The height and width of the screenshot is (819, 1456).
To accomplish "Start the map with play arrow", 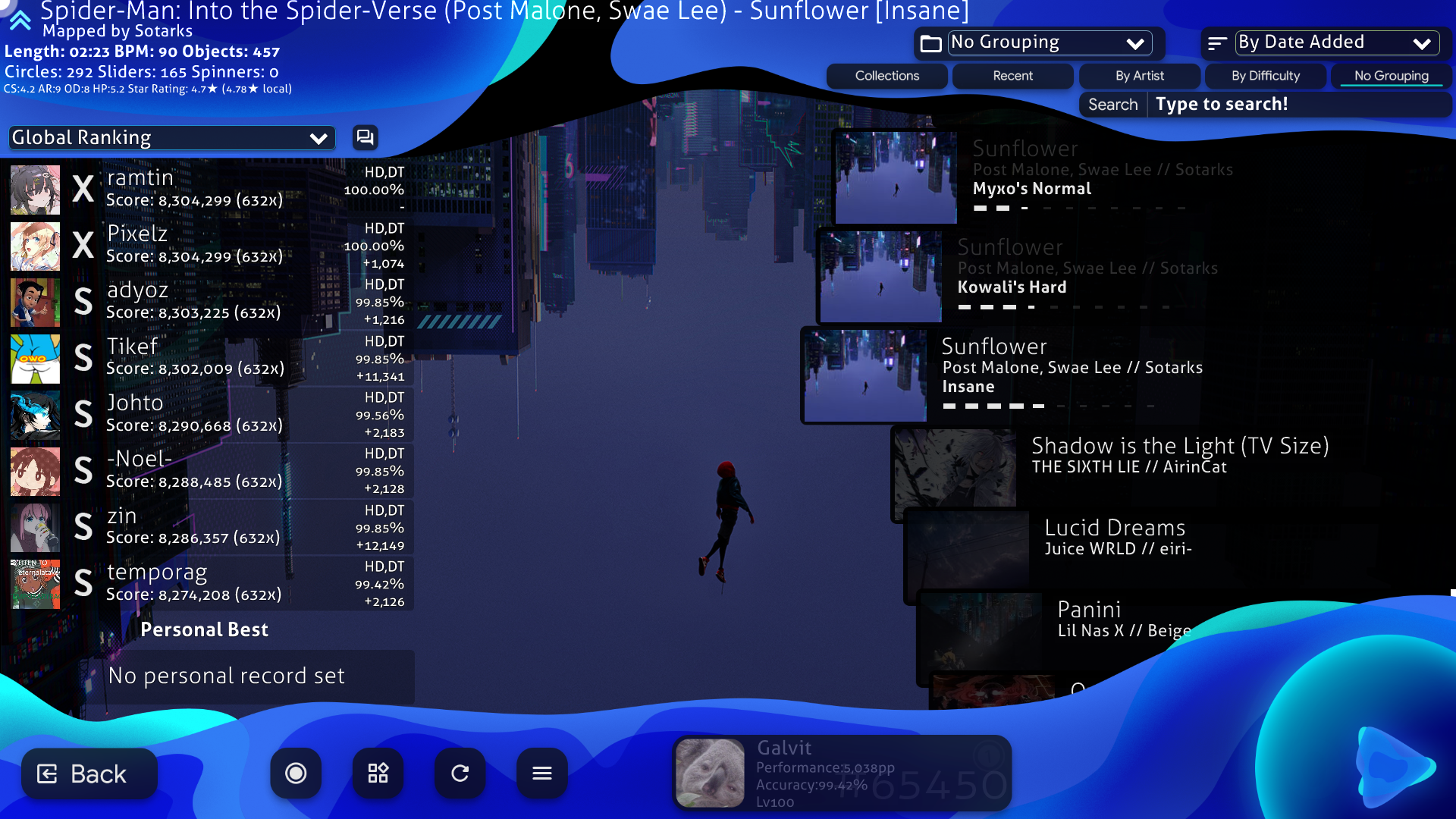I will click(x=1394, y=767).
